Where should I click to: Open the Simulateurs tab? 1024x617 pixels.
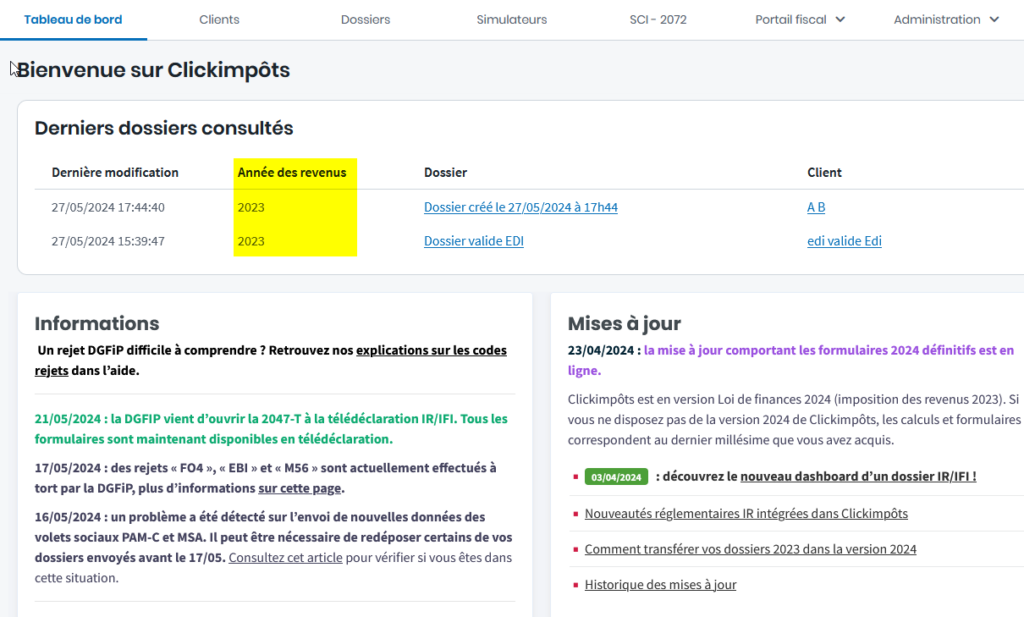(x=511, y=19)
